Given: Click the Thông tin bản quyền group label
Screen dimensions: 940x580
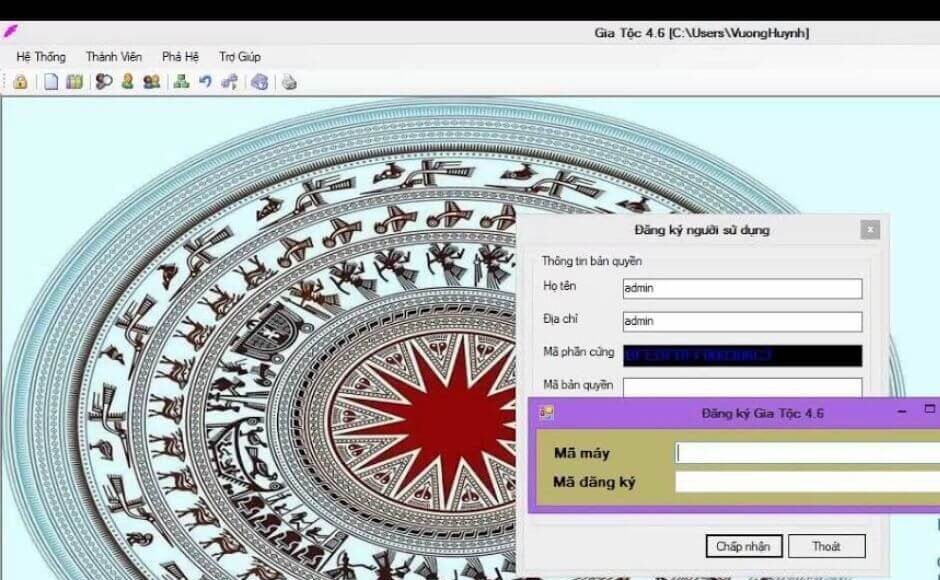Looking at the screenshot, I should [592, 261].
